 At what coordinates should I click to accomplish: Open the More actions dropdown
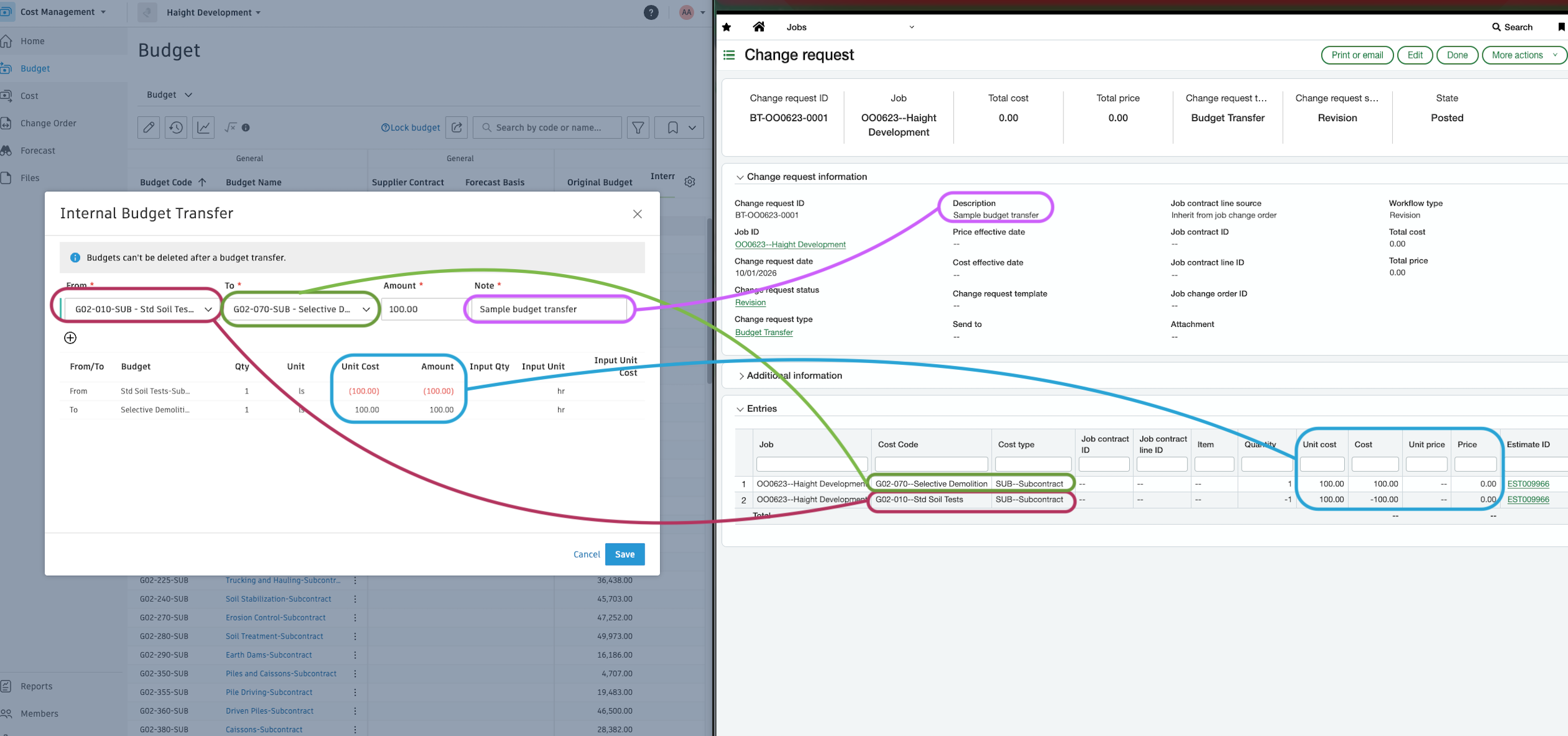[x=1524, y=55]
